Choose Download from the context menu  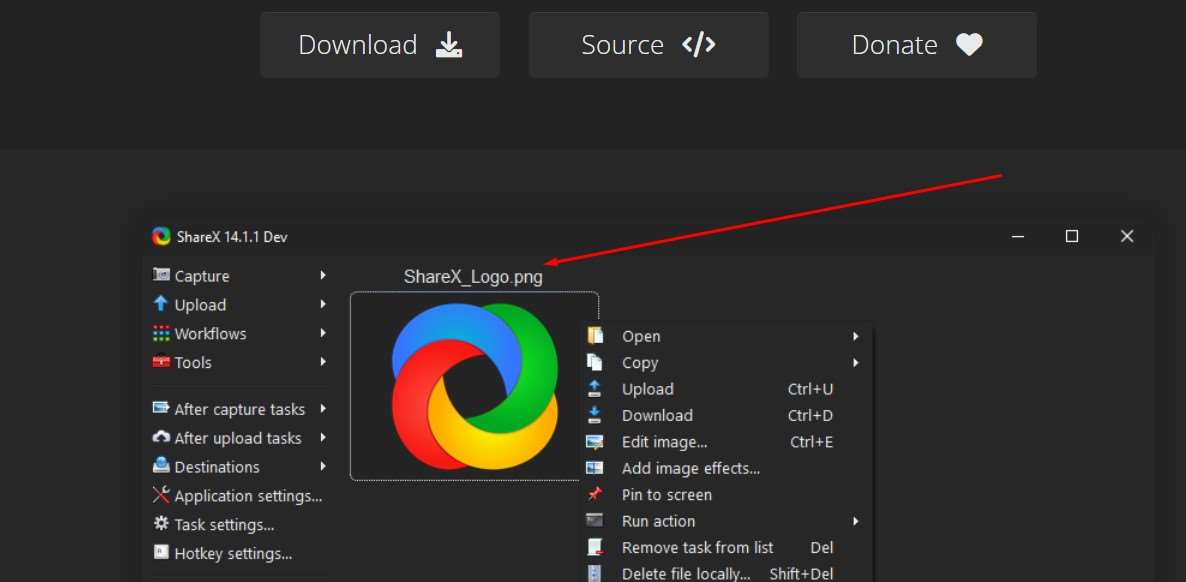726,415
